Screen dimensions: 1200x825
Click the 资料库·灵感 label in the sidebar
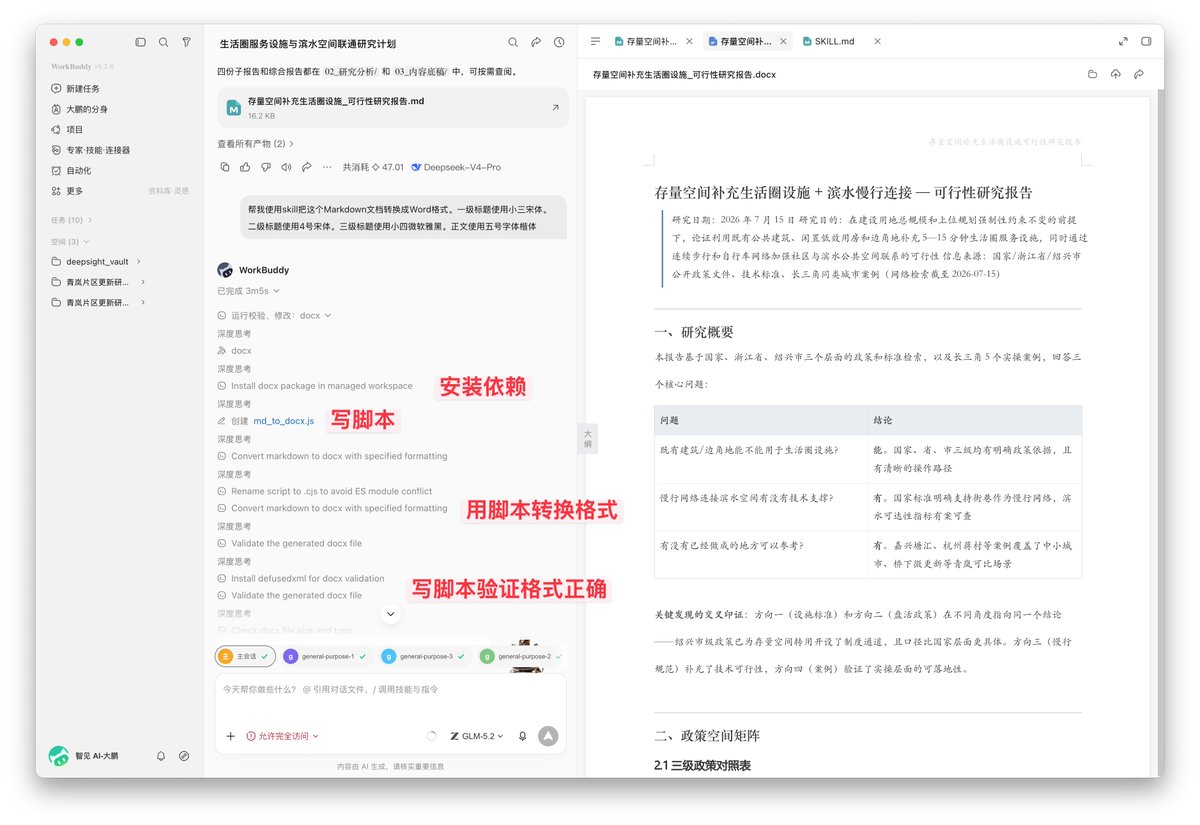click(x=168, y=191)
